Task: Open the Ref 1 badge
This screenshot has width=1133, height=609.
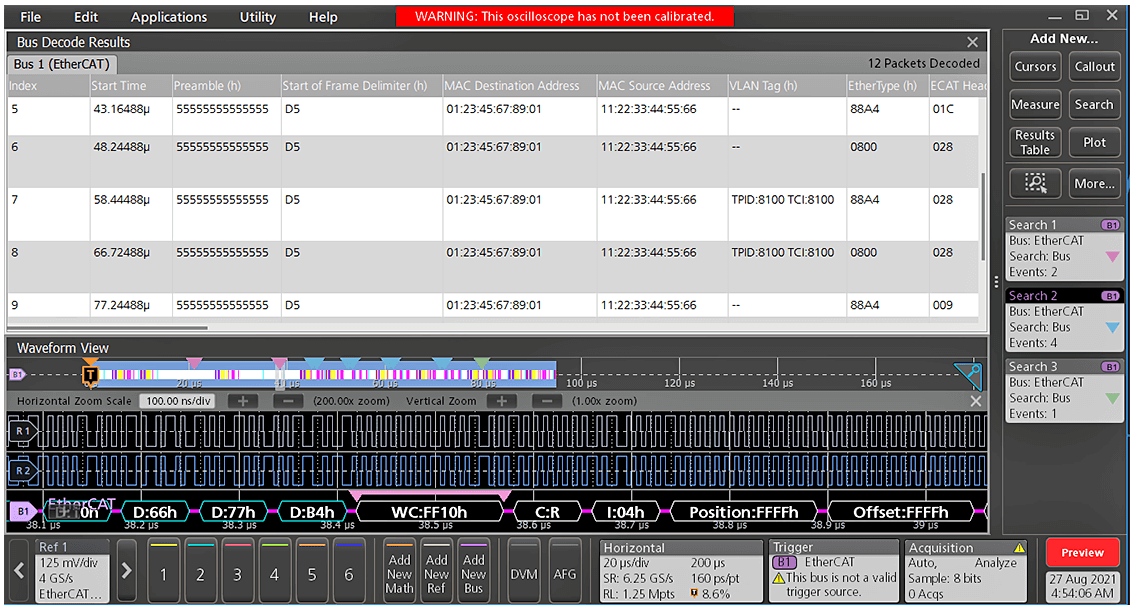Action: point(72,571)
